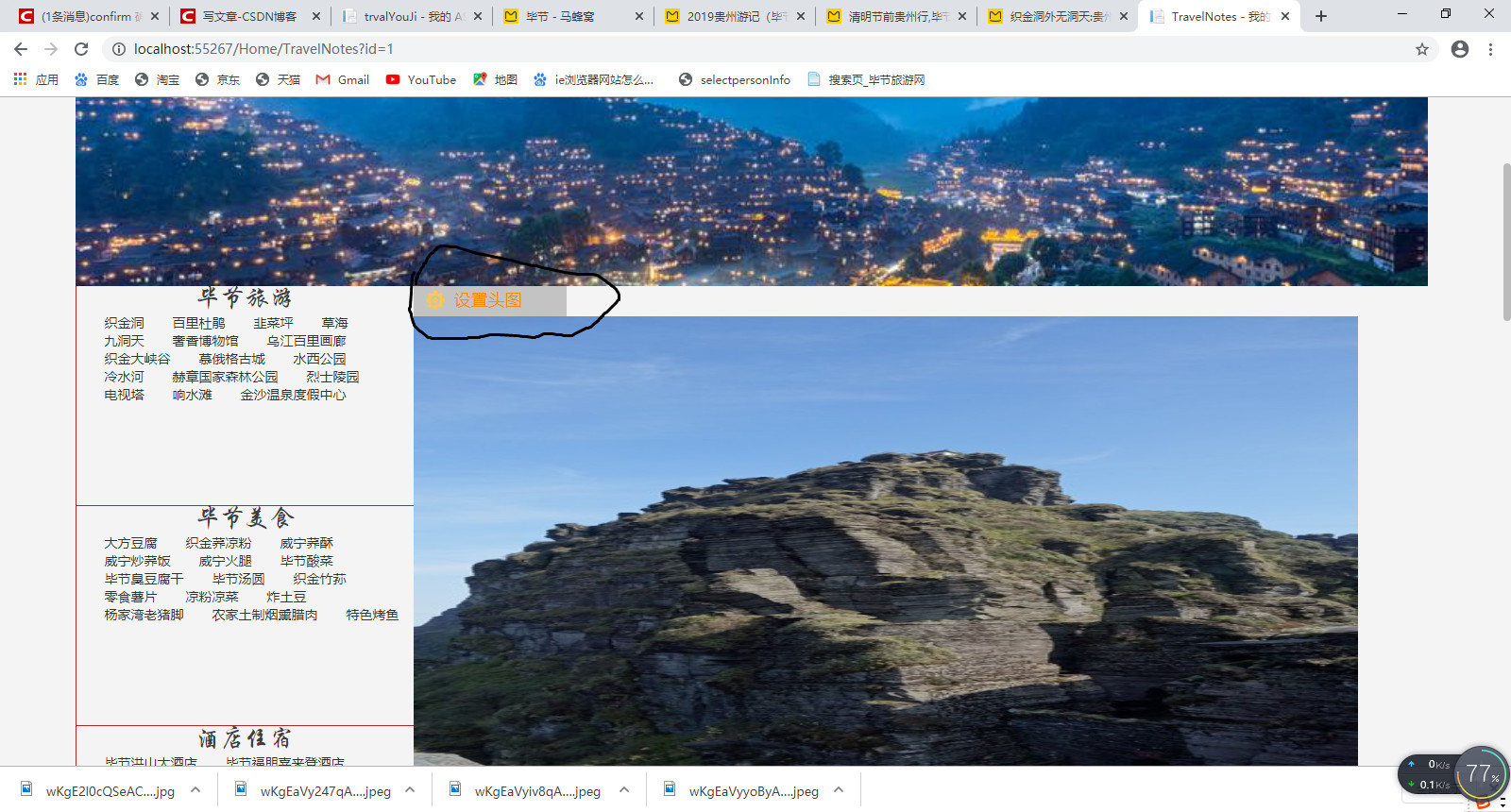Viewport: 1511px width, 812px height.
Task: Open the 天猫 bookmark
Action: [x=278, y=79]
